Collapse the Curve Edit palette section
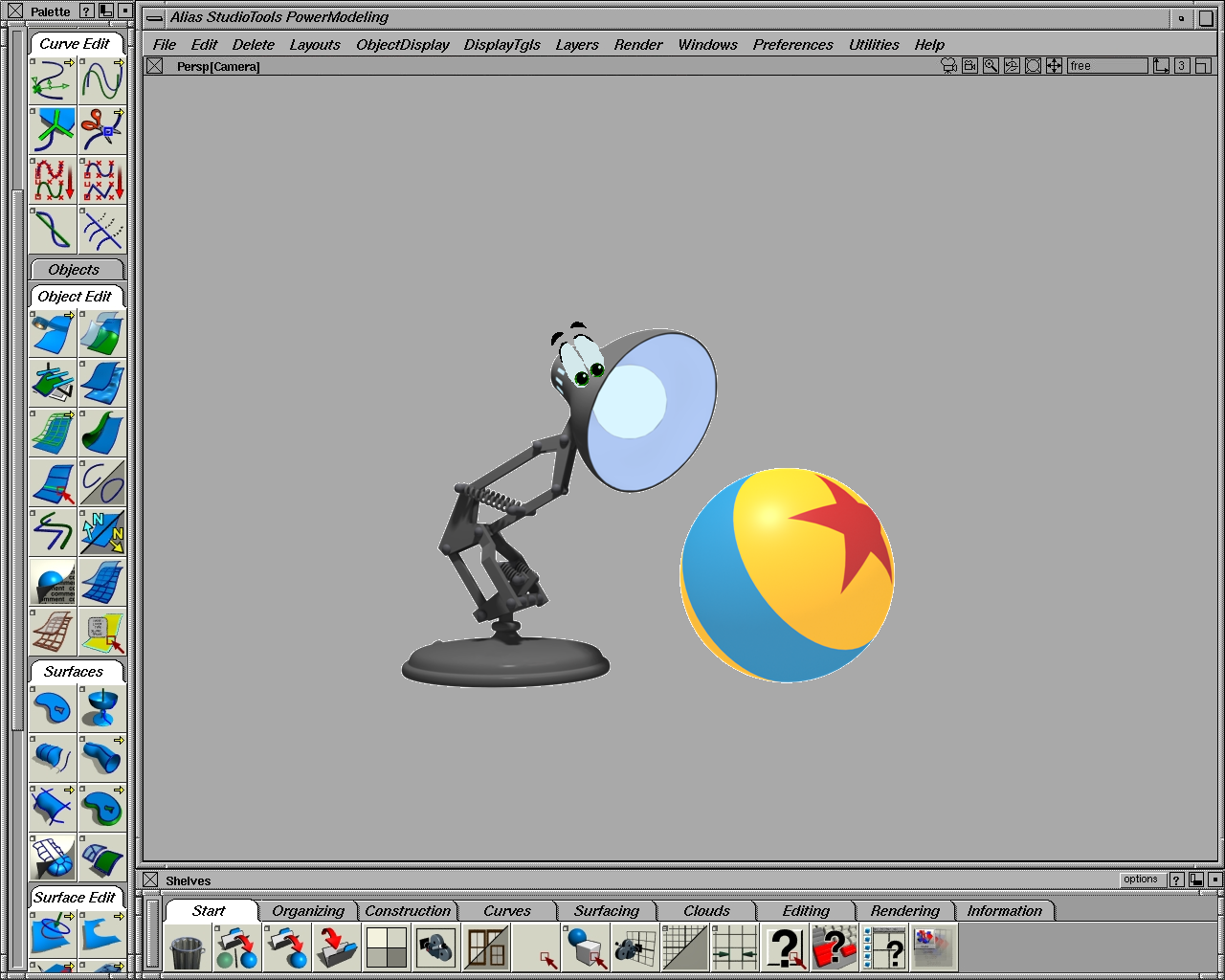 [75, 44]
